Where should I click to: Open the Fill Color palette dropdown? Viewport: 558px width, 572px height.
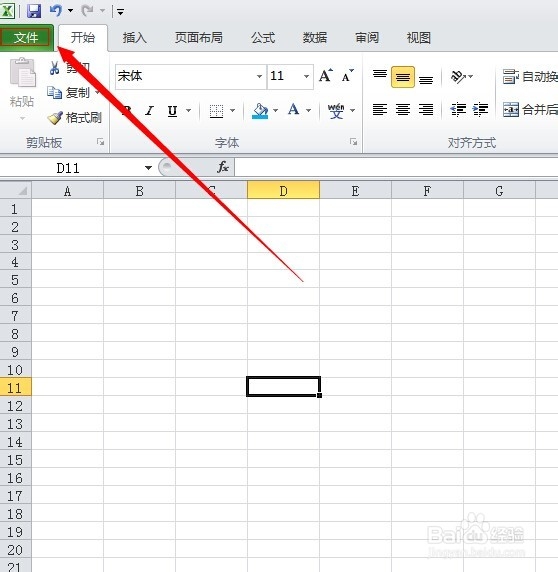pyautogui.click(x=276, y=110)
